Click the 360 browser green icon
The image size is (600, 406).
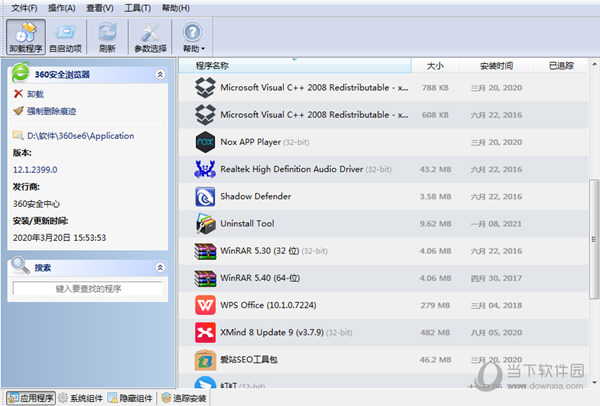pos(21,73)
